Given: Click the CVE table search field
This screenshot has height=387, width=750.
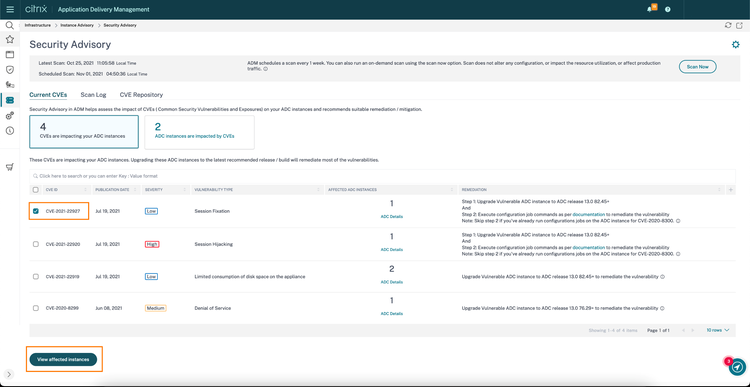Looking at the screenshot, I should pyautogui.click(x=382, y=176).
